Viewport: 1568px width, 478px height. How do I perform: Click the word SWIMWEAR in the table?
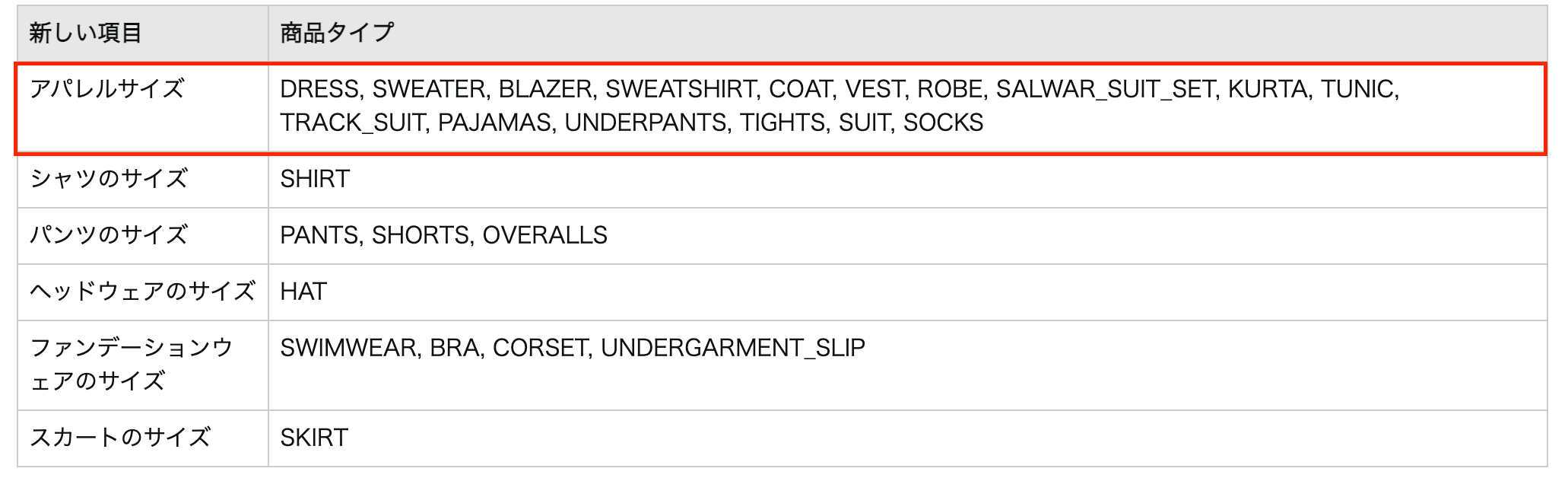pos(348,348)
